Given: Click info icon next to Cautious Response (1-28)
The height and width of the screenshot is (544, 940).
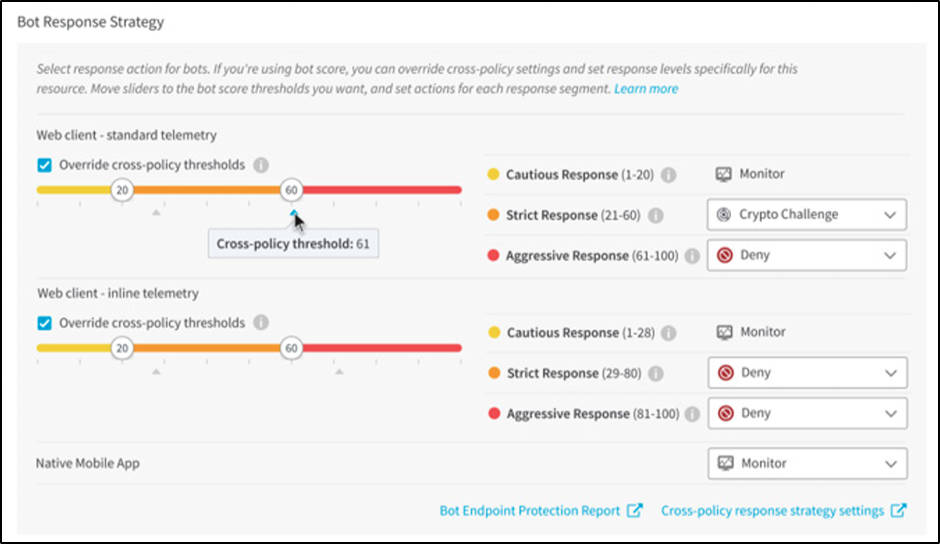Looking at the screenshot, I should point(669,333).
